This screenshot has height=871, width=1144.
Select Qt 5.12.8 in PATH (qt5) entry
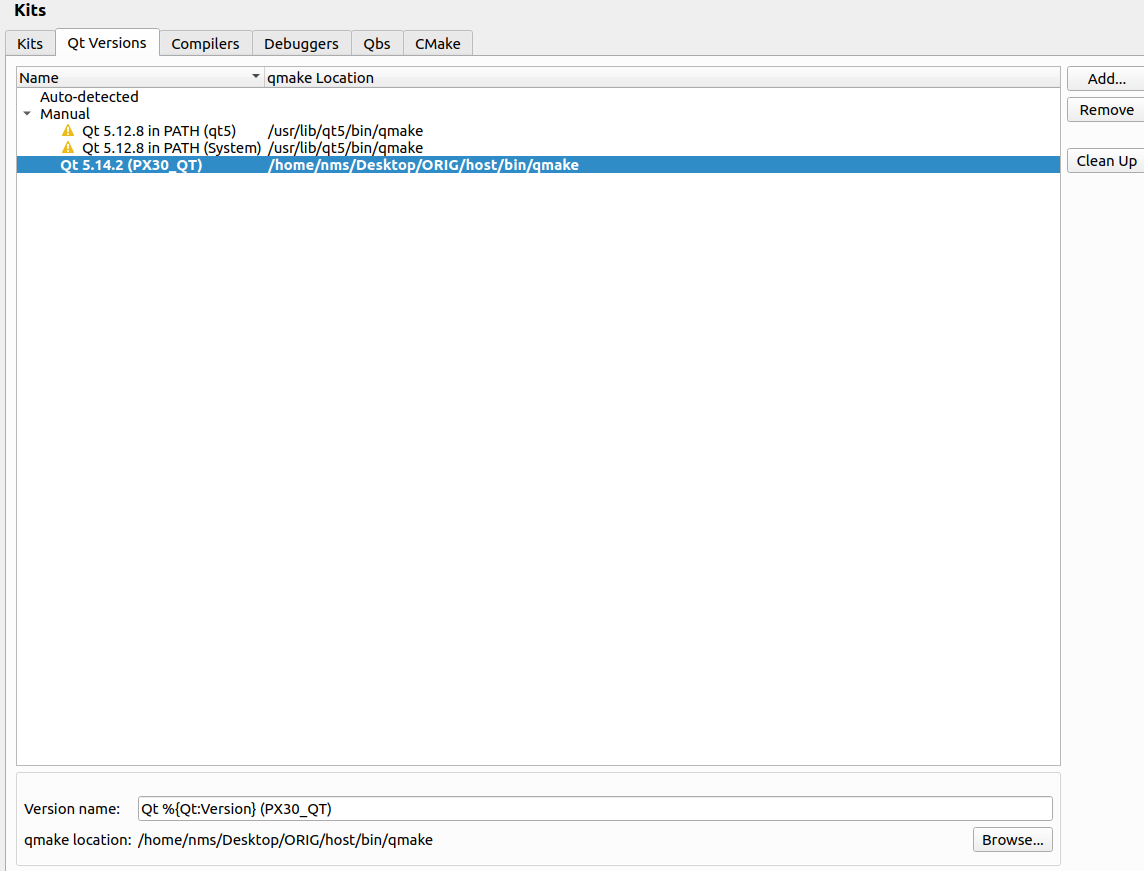click(x=158, y=131)
